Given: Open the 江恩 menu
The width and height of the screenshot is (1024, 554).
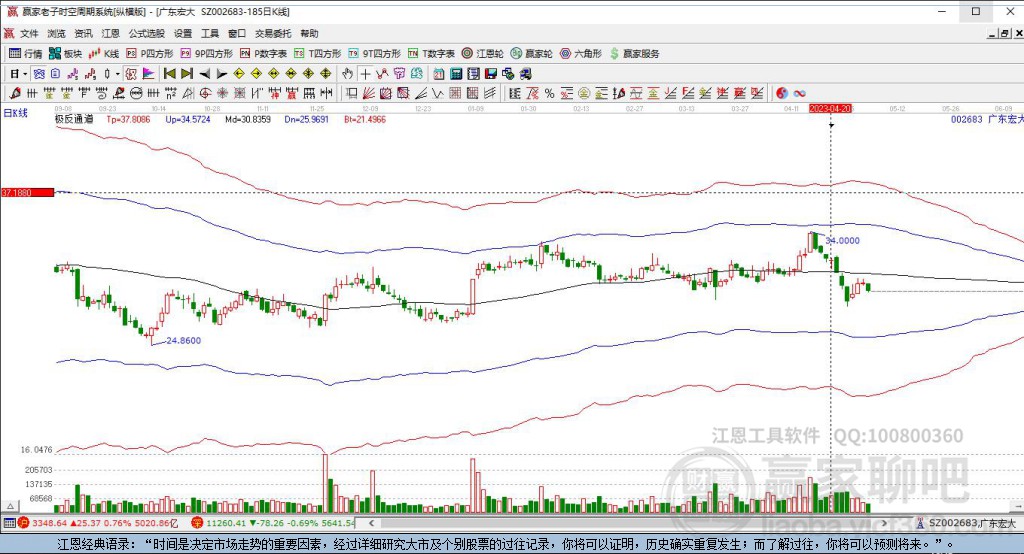Looking at the screenshot, I should point(110,33).
